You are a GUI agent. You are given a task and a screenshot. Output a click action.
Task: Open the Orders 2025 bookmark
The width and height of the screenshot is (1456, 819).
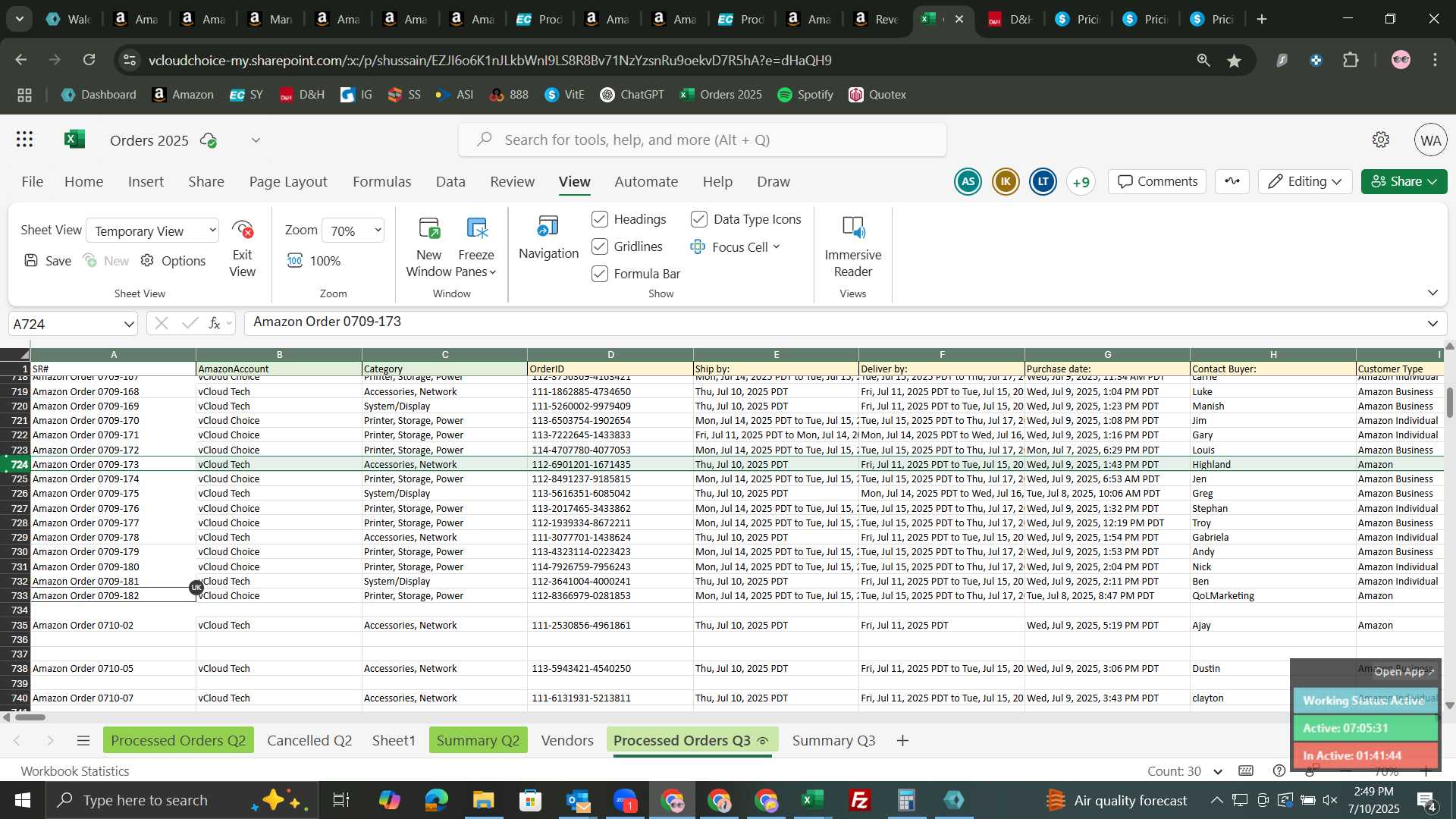point(720,95)
